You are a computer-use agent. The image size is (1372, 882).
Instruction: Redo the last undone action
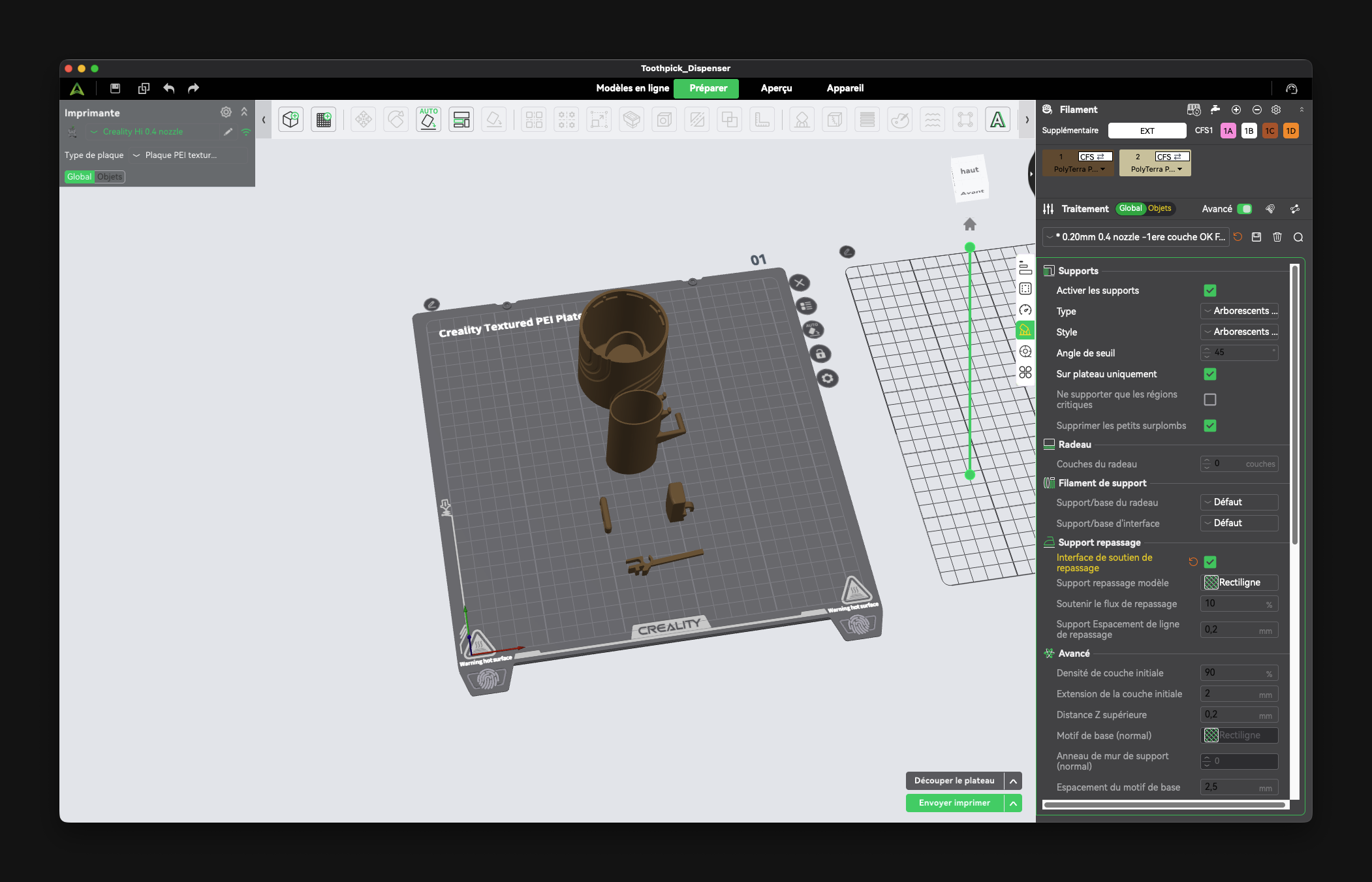coord(193,88)
